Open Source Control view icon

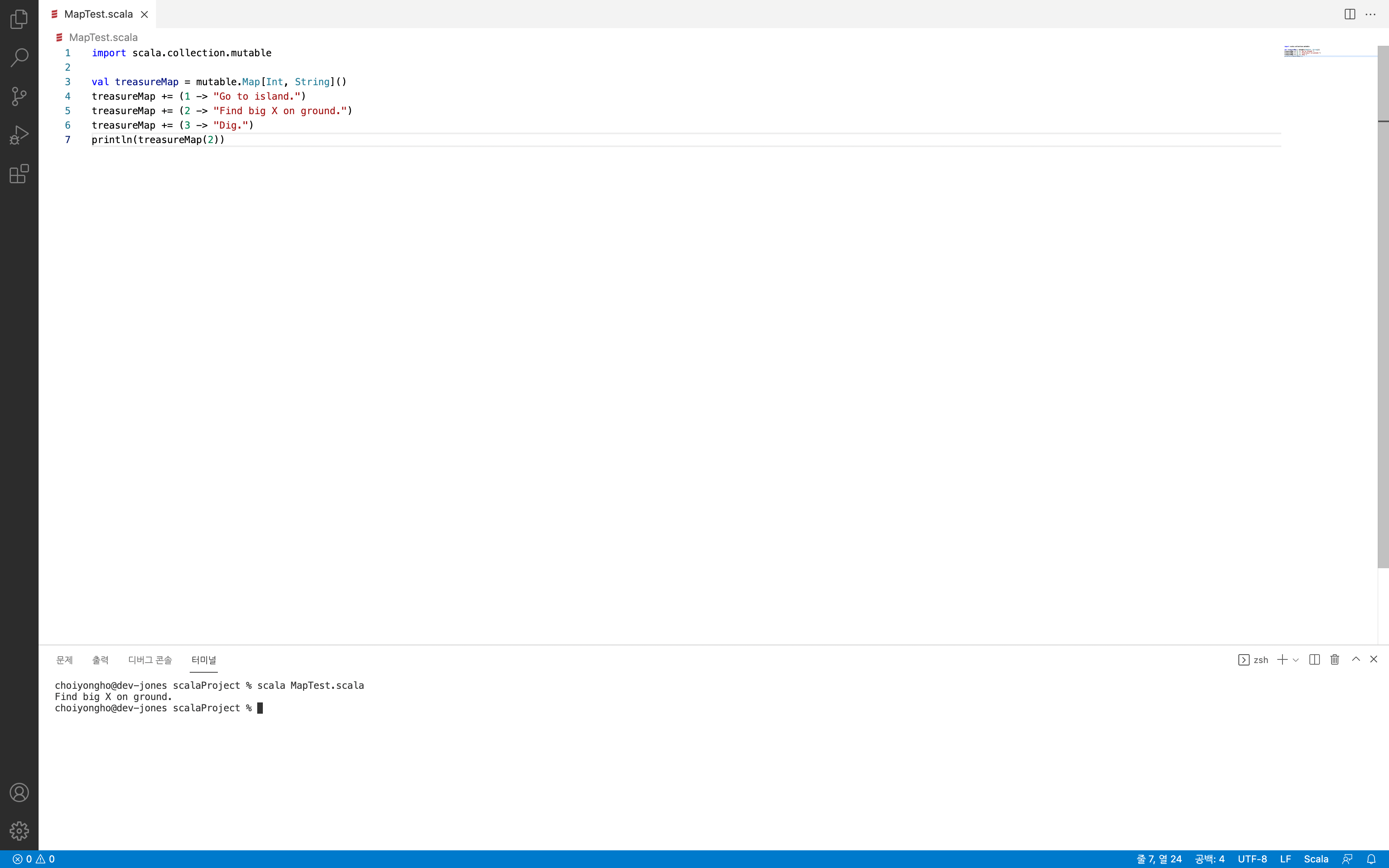pos(19,96)
